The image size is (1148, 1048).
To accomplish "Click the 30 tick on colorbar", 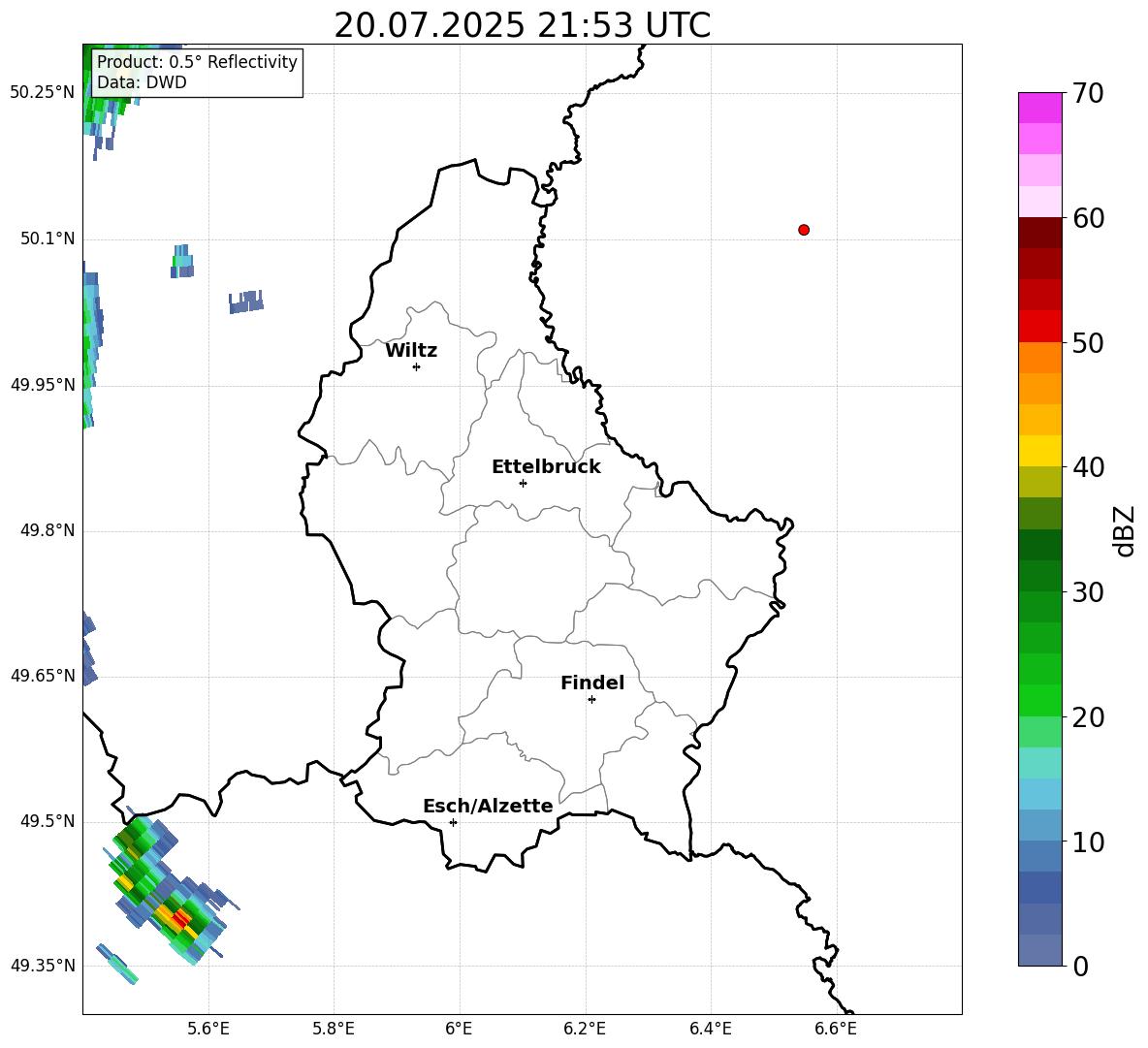I will tap(1088, 592).
